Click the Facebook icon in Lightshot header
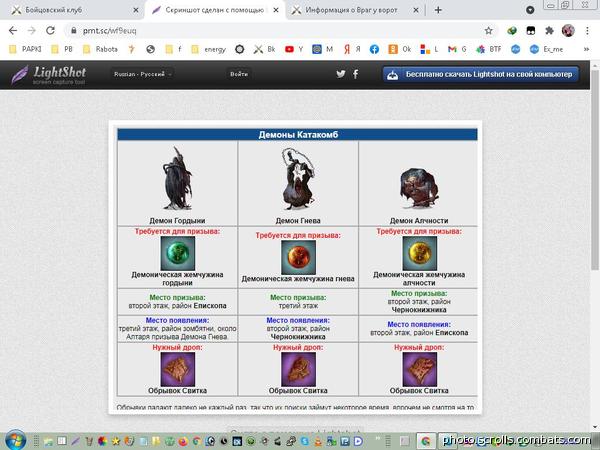The height and width of the screenshot is (450, 600). pyautogui.click(x=355, y=74)
